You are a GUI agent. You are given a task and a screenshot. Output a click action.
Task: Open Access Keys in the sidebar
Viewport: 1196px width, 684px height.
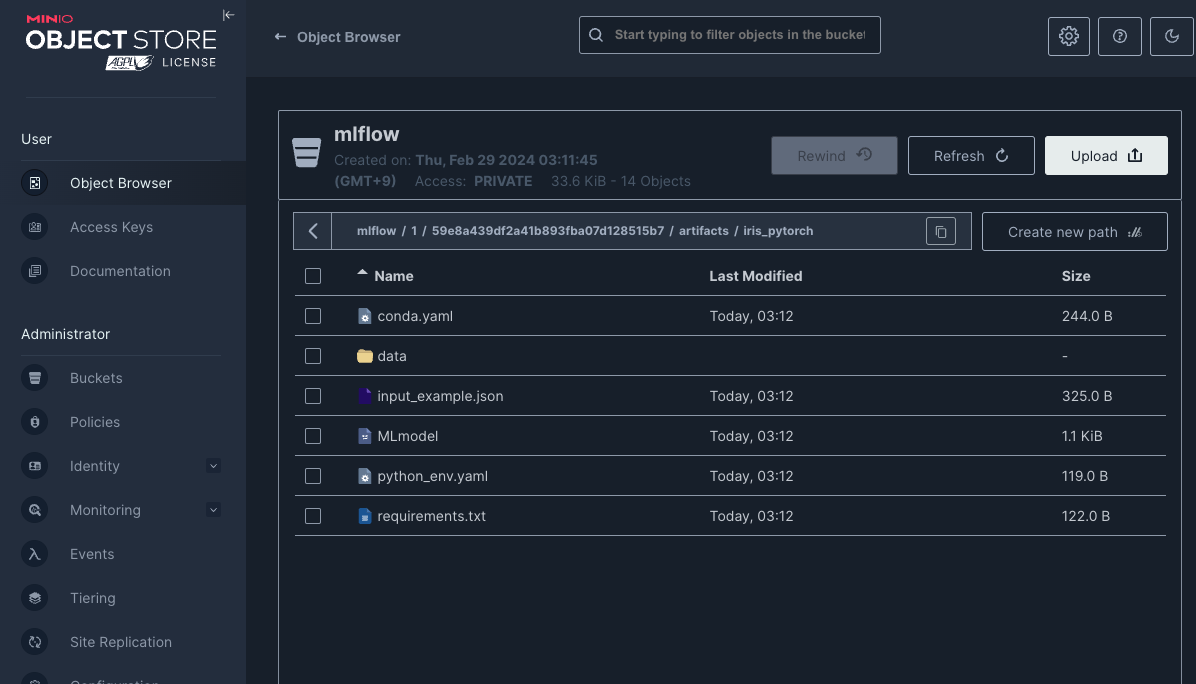(x=111, y=227)
